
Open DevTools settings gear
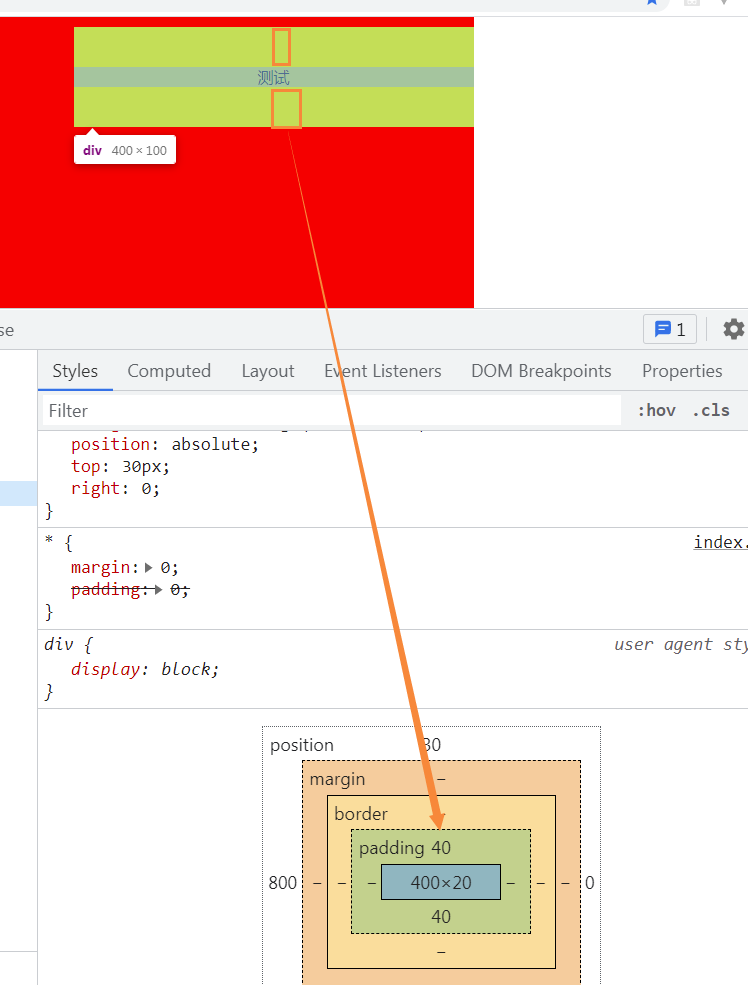733,329
